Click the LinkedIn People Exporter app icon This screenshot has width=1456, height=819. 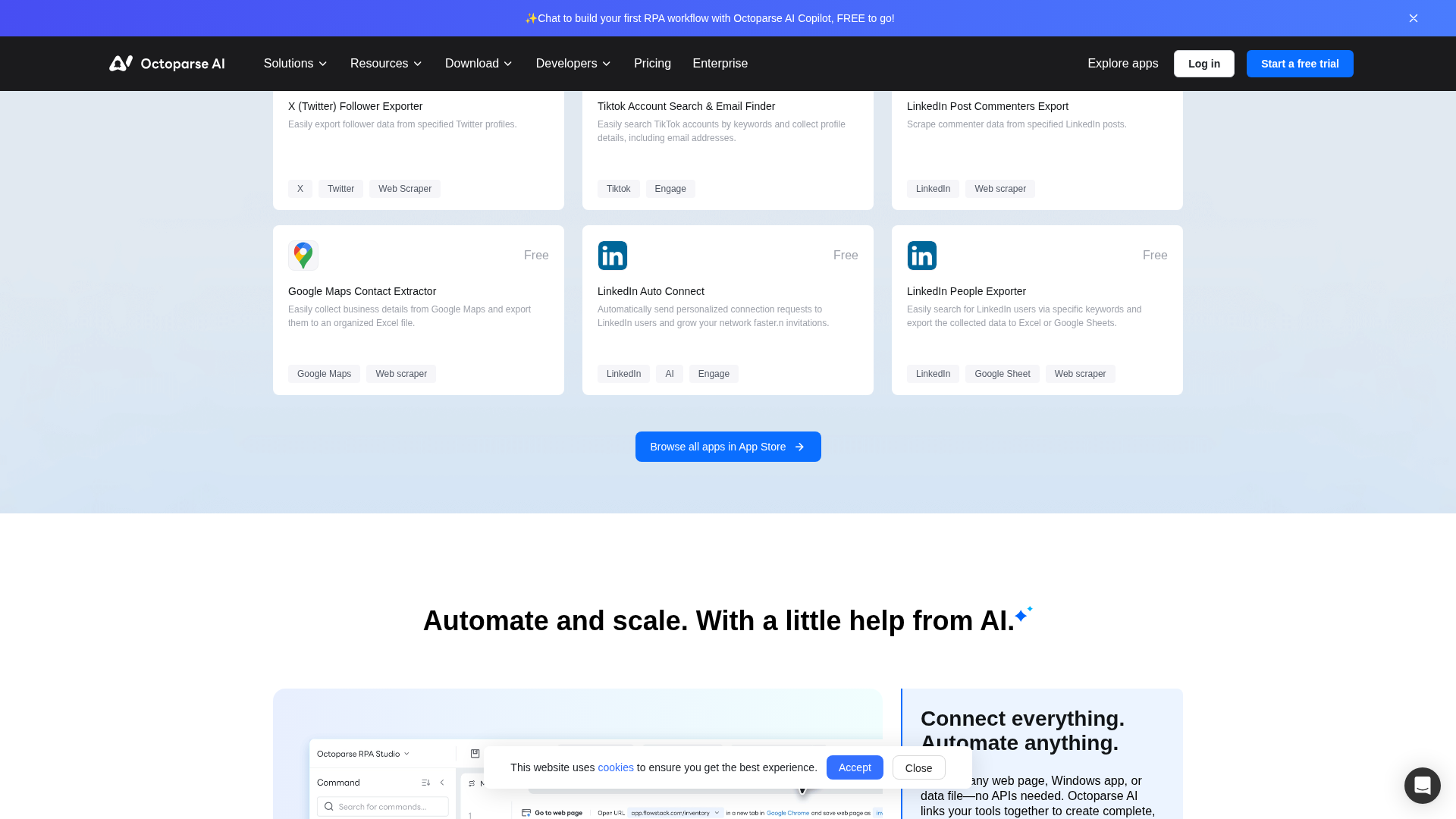coord(922,256)
